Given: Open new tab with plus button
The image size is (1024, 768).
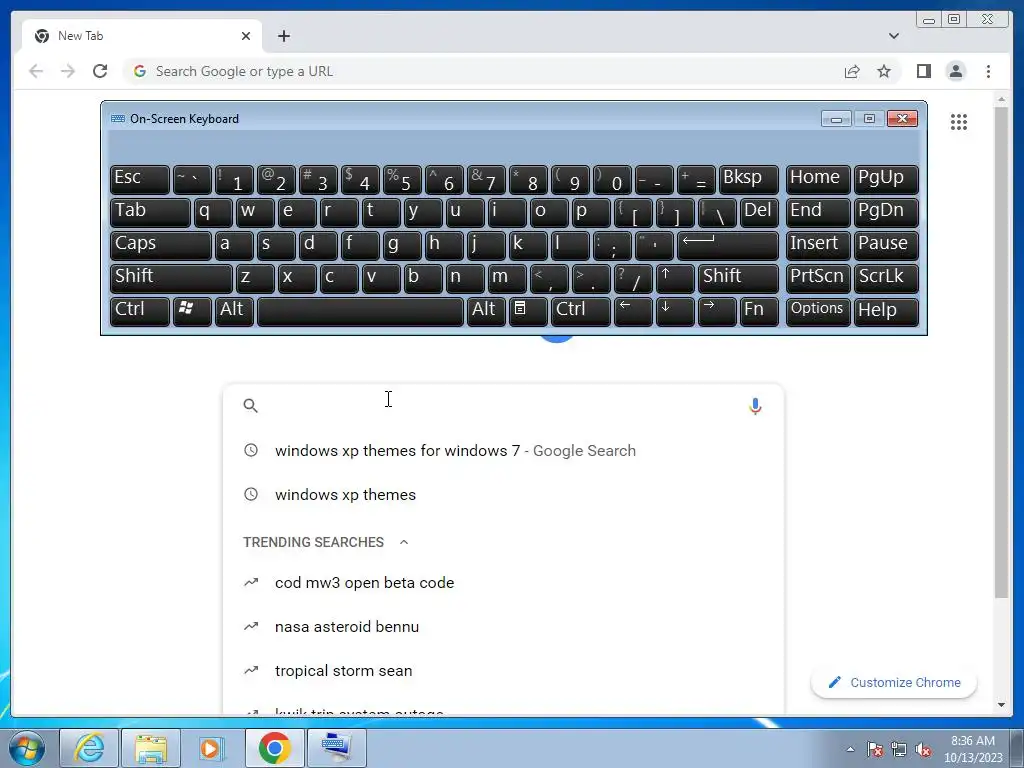Looking at the screenshot, I should [x=283, y=36].
